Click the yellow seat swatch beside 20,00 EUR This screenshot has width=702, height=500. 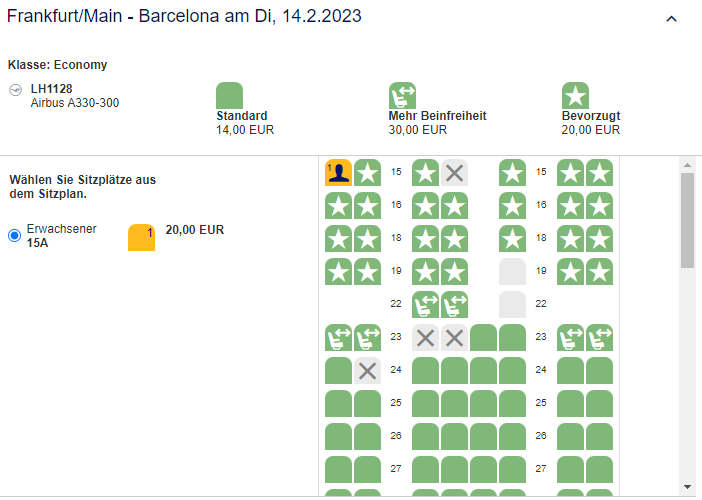pos(141,237)
